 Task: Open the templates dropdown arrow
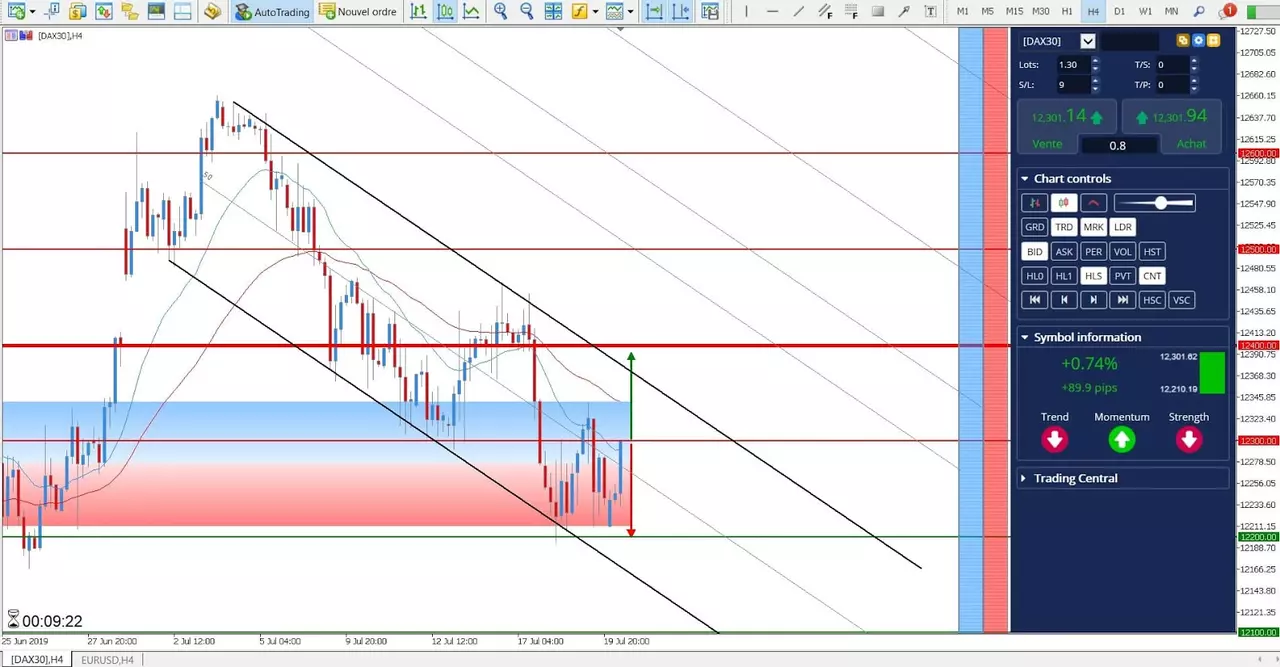pos(632,12)
